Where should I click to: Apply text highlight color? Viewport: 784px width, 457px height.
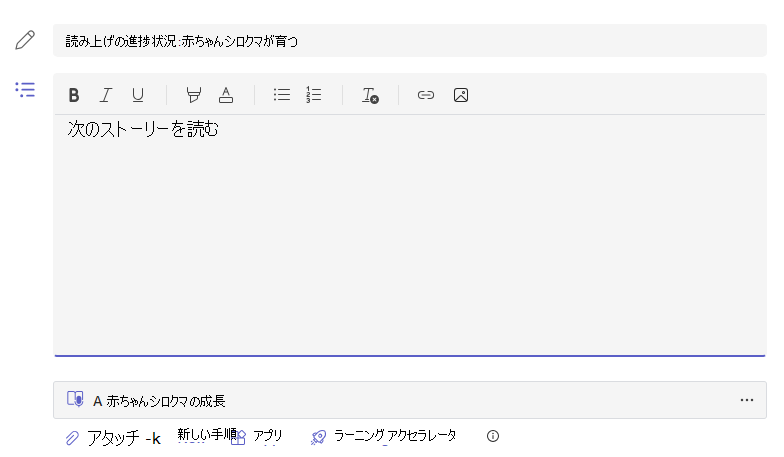(194, 95)
